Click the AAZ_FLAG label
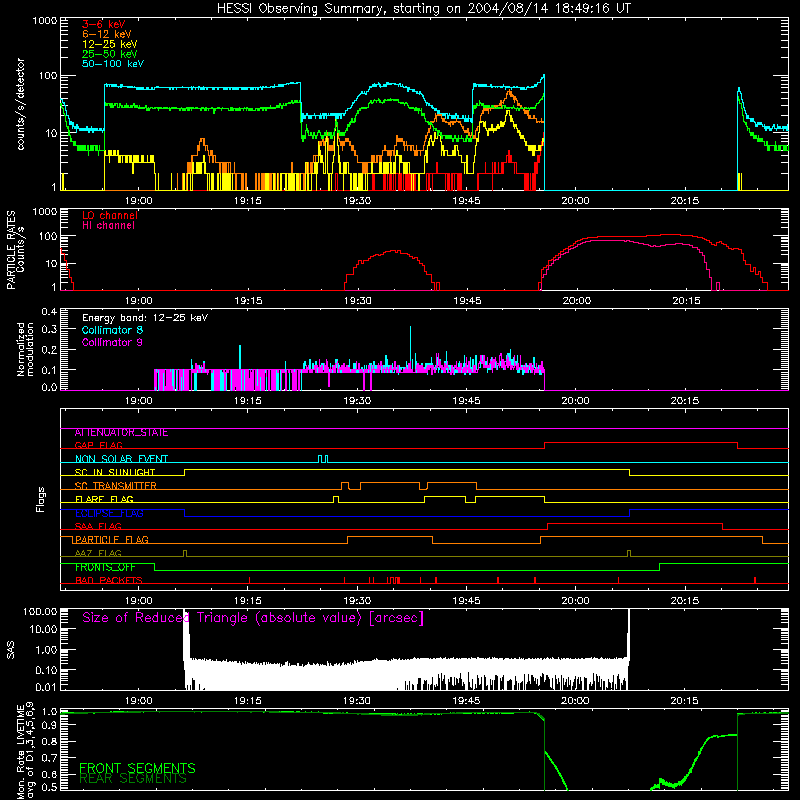This screenshot has width=800, height=800. (98, 554)
